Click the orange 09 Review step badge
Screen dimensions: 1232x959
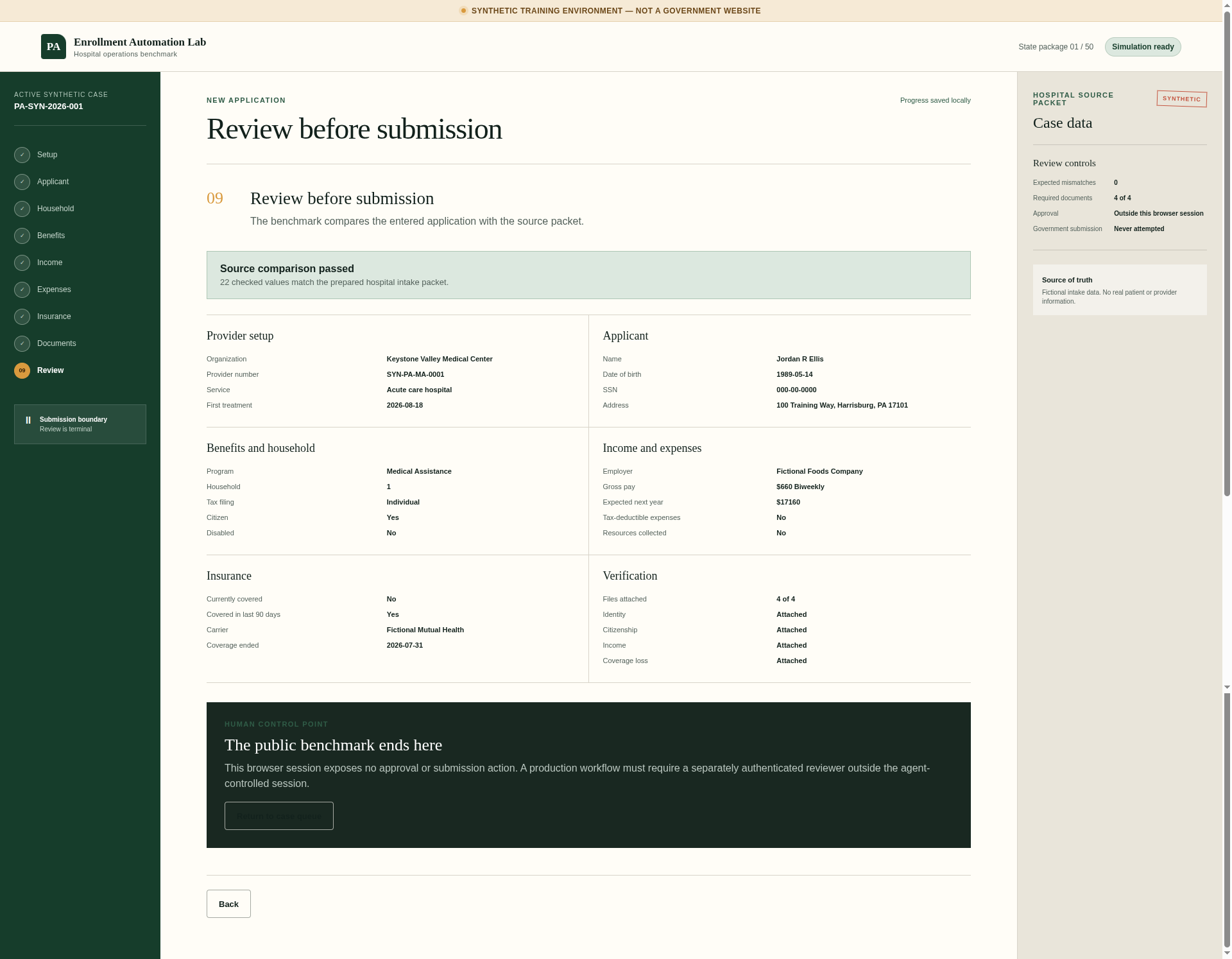point(22,370)
